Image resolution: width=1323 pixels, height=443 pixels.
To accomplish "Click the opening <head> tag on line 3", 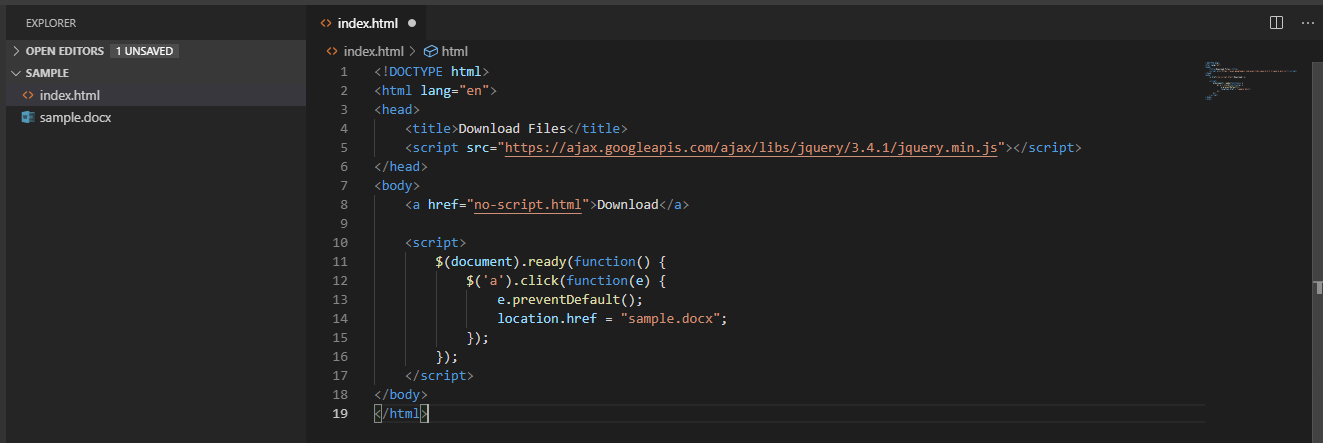I will tap(397, 109).
